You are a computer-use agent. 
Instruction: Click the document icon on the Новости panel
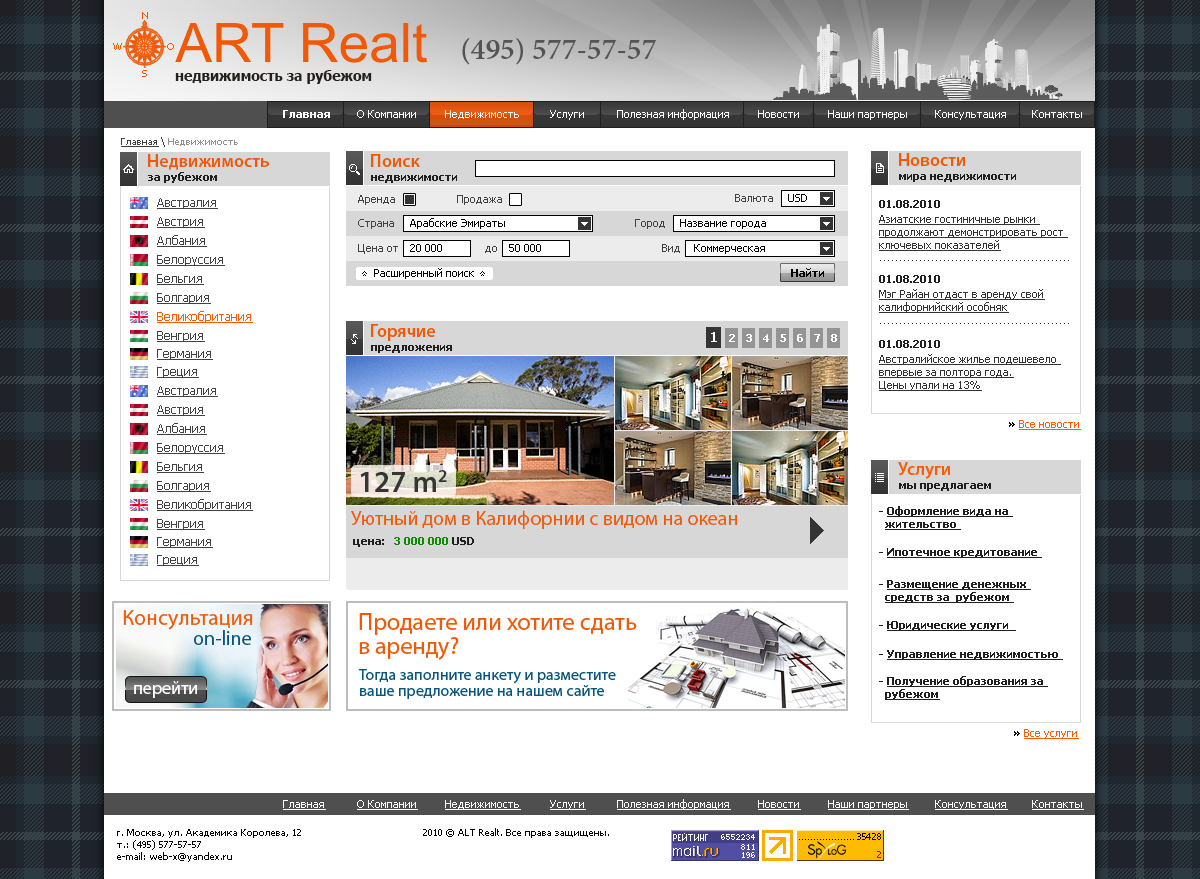[879, 168]
